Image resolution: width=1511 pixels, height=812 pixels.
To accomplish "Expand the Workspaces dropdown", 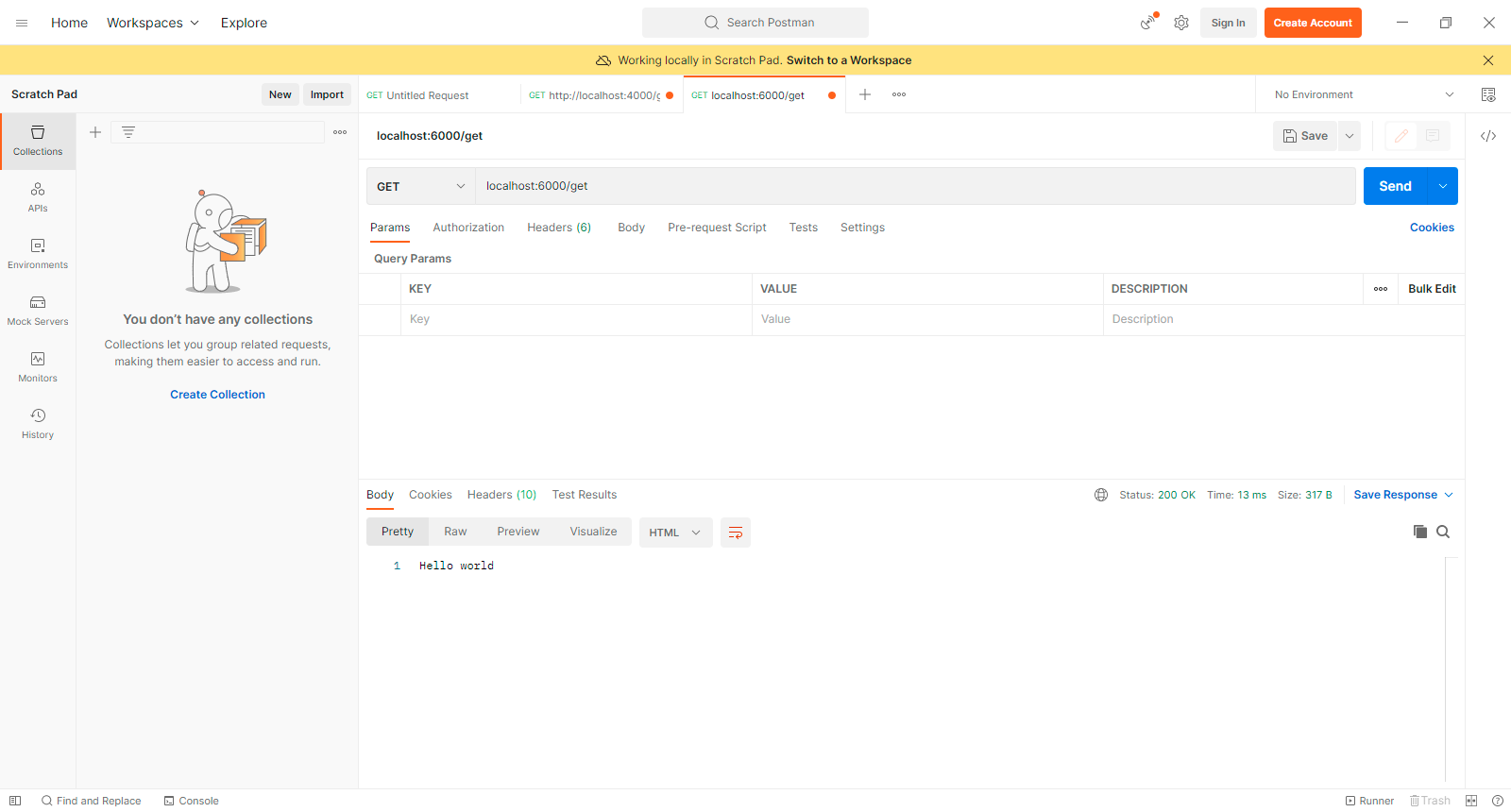I will [153, 23].
